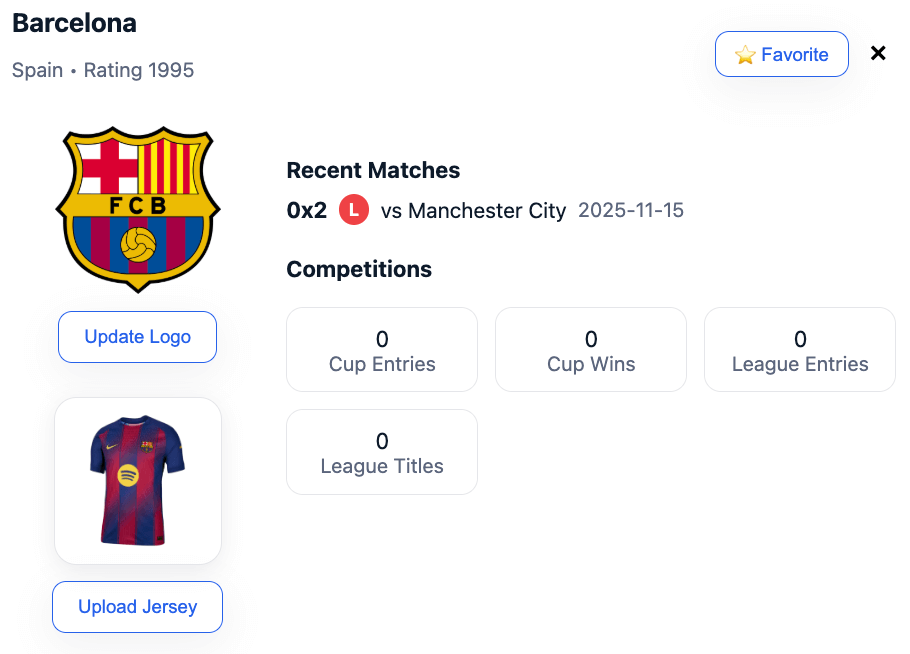
Task: Click the FC Barcelona crest logo
Action: (x=137, y=209)
